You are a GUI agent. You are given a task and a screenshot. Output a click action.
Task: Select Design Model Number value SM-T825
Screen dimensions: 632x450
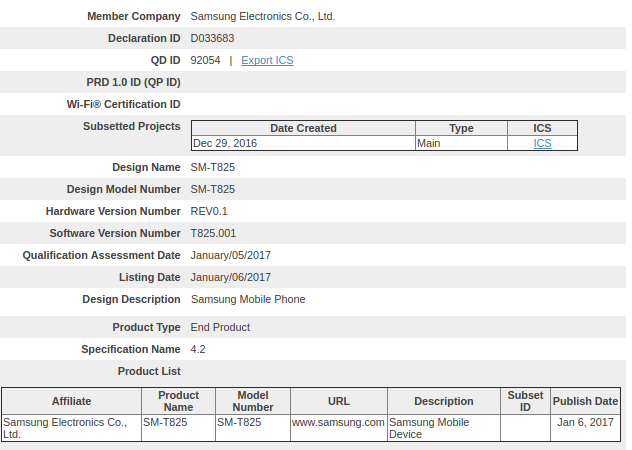tap(212, 190)
